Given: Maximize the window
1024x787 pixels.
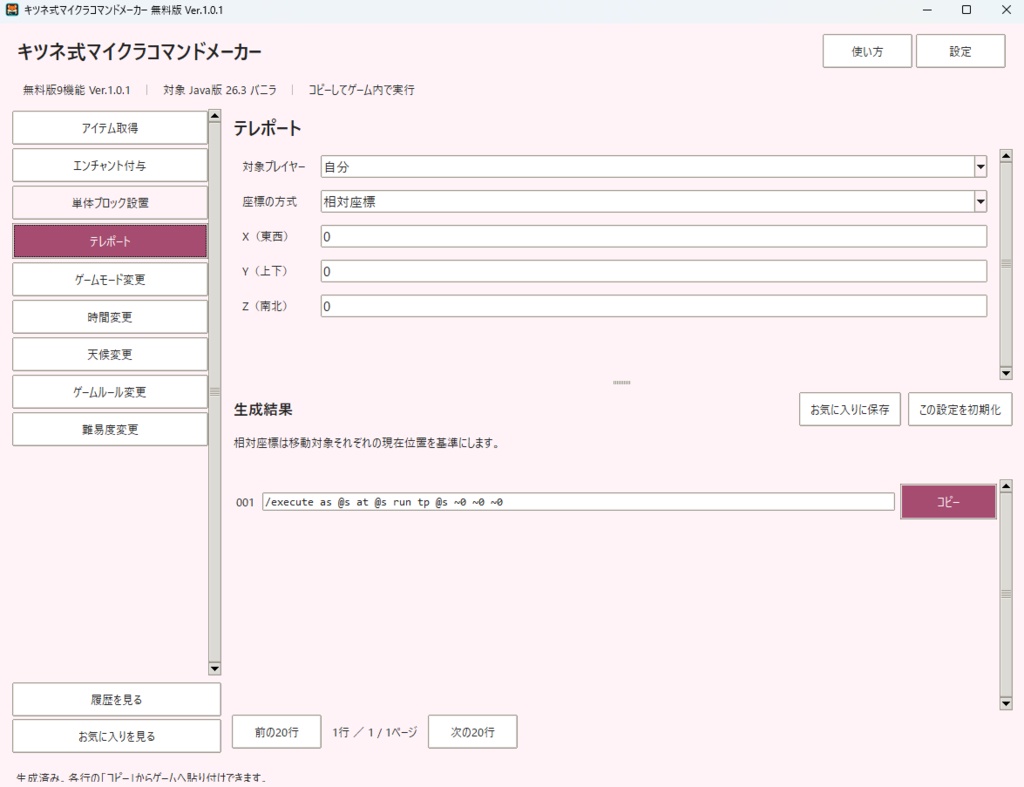Looking at the screenshot, I should pos(967,10).
